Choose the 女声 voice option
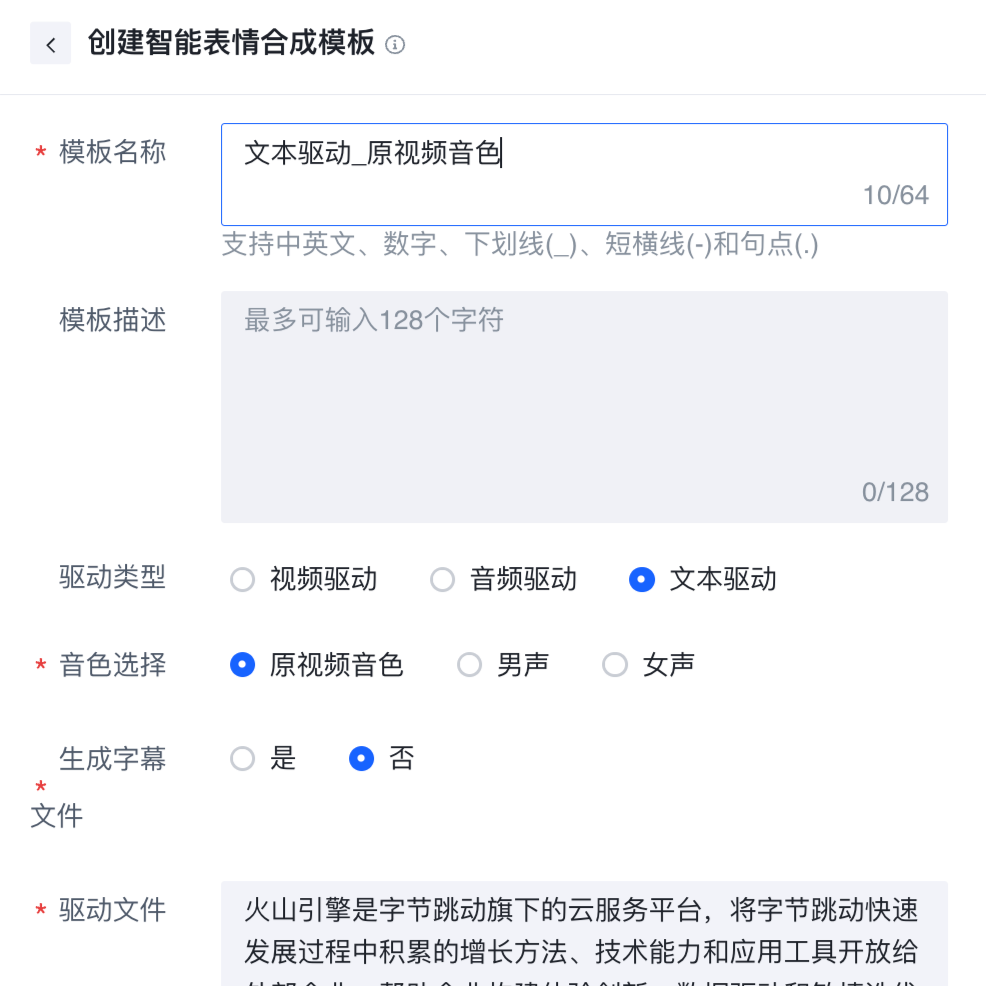986x986 pixels. click(x=615, y=665)
